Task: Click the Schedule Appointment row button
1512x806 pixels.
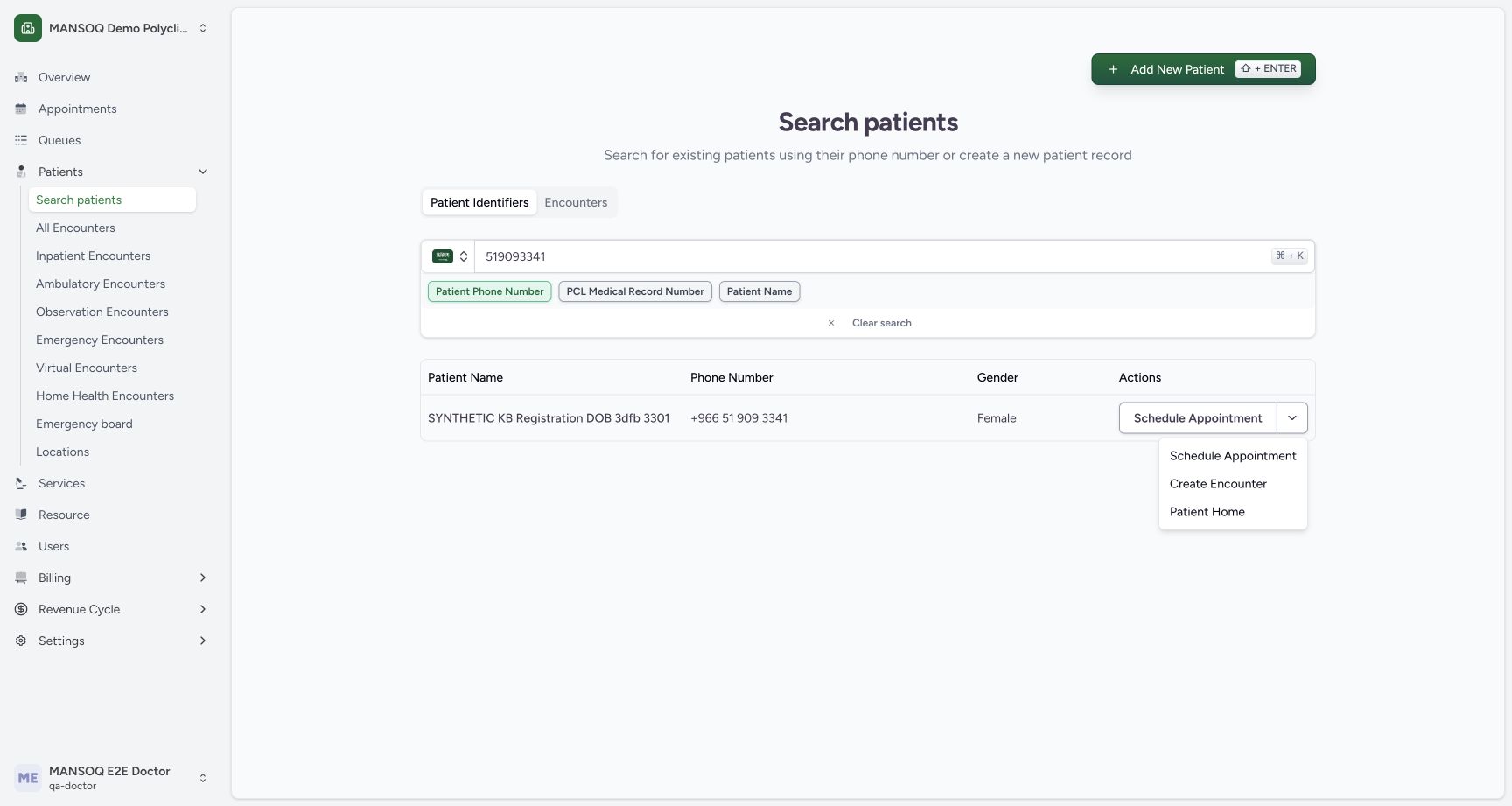Action: pos(1198,418)
